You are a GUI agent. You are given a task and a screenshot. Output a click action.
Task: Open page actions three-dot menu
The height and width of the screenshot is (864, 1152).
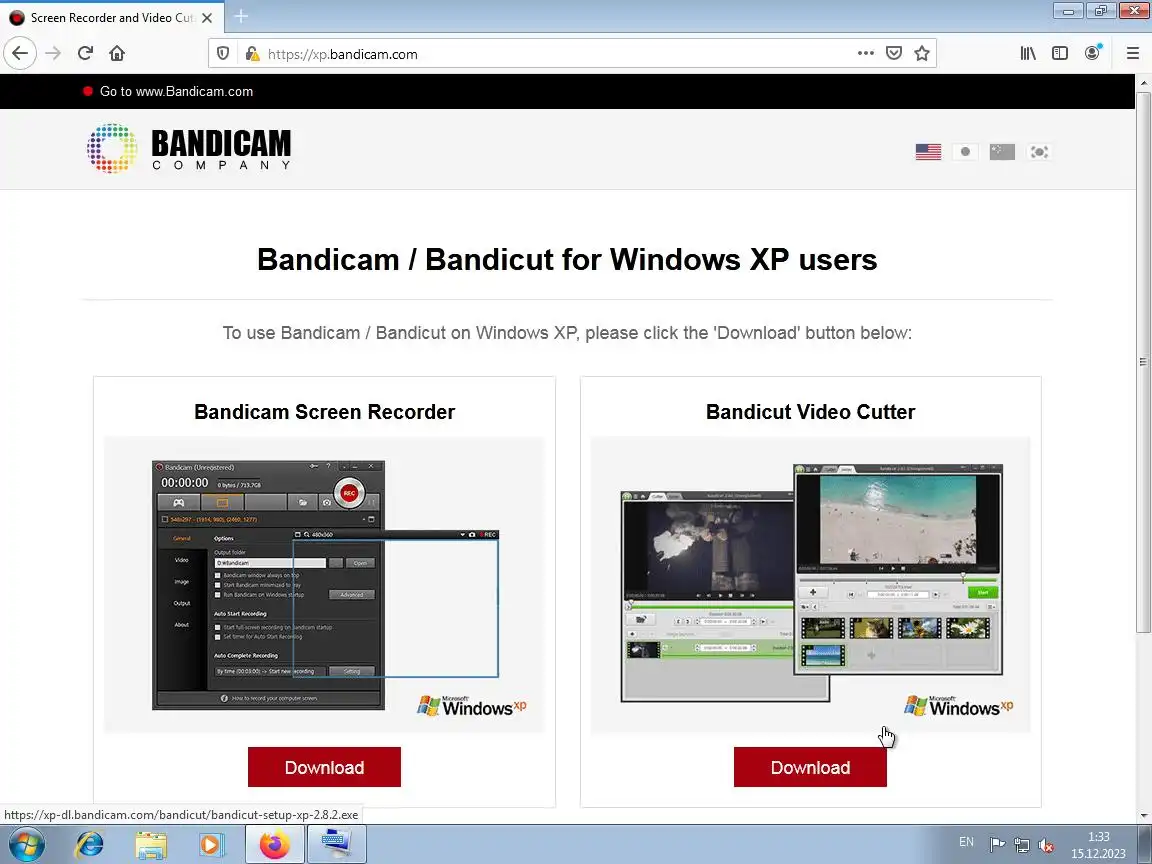click(865, 53)
